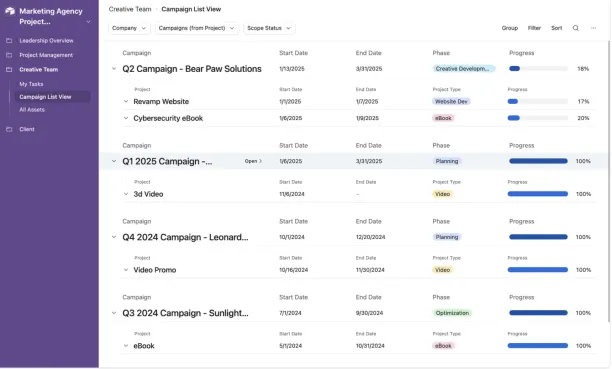Screen dimensions: 612x369
Task: Click the Project Management folder icon
Action: [9, 55]
